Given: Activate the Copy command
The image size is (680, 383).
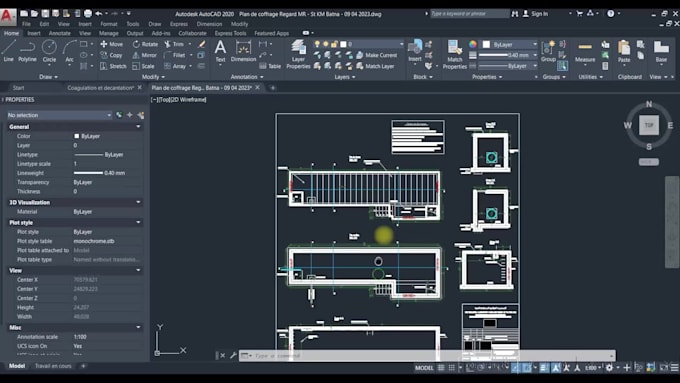Looking at the screenshot, I should [x=111, y=55].
